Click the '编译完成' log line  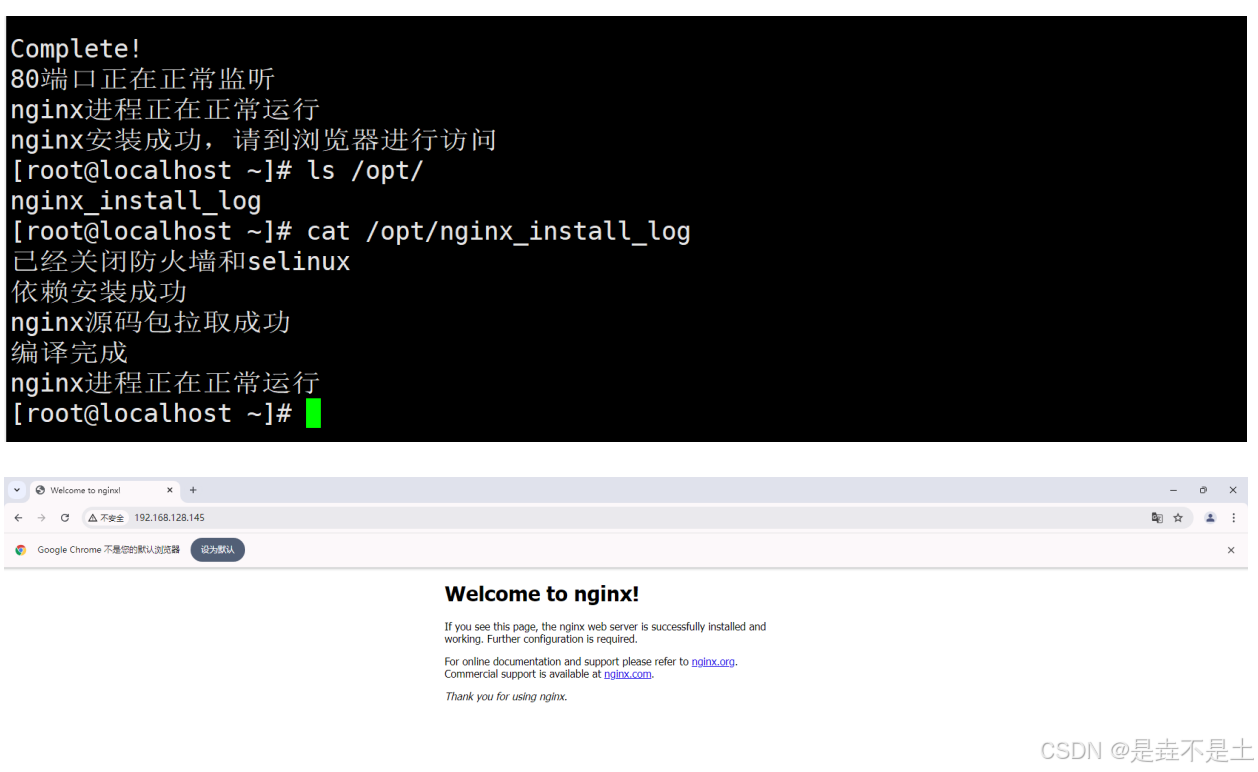[x=69, y=353]
